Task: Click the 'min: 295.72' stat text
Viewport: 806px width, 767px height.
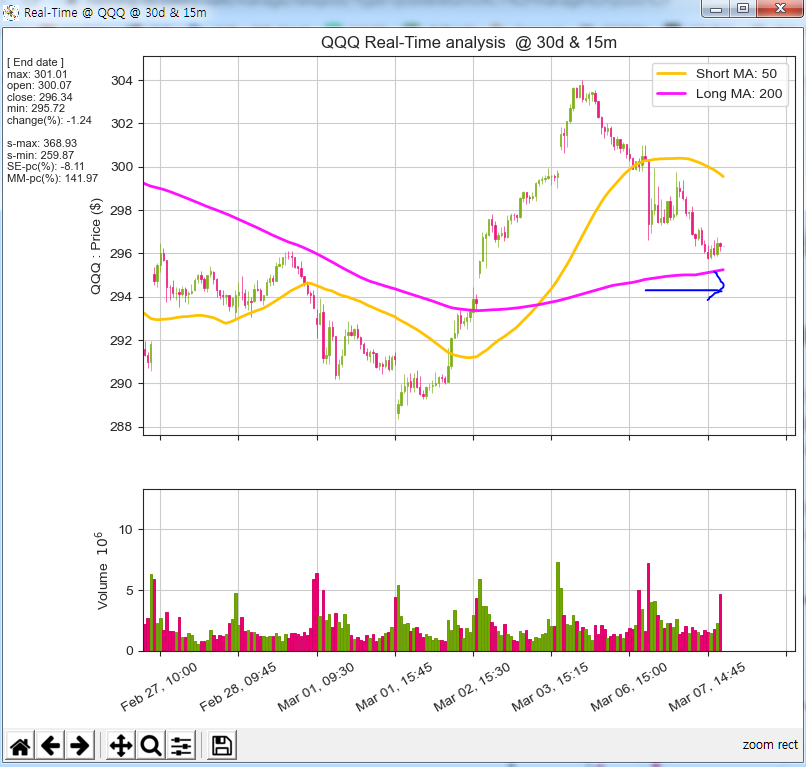Action: coord(36,108)
